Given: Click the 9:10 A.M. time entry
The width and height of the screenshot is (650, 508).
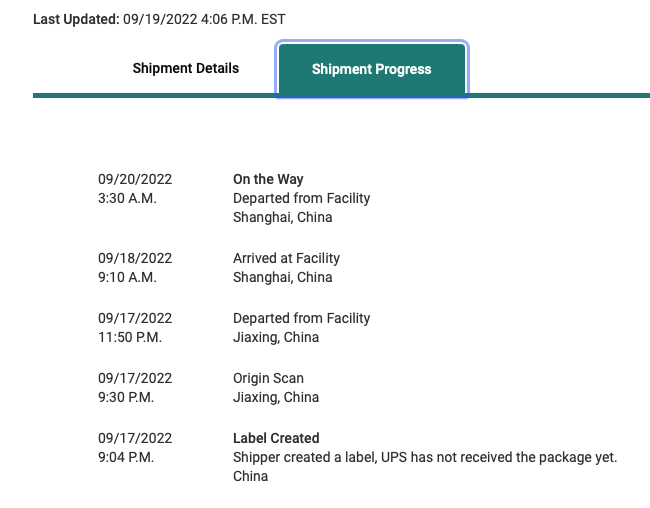Looking at the screenshot, I should click(127, 277).
